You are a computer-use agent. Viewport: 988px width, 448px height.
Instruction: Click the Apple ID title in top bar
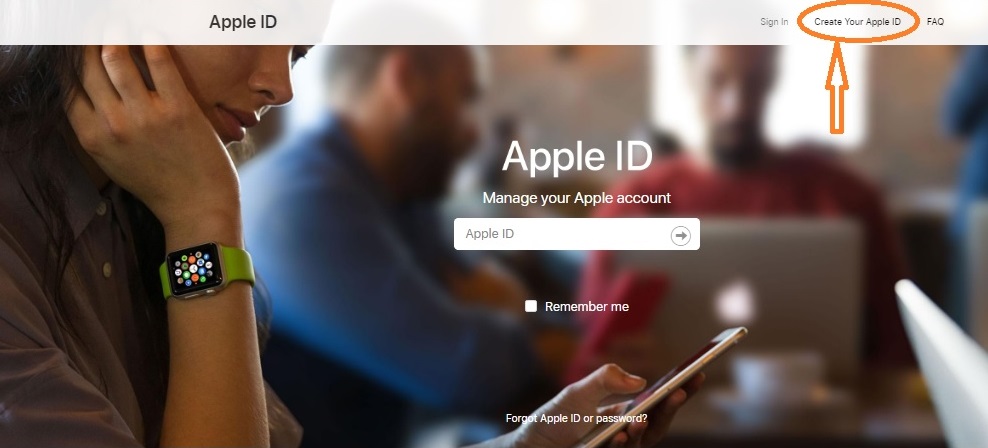pos(243,22)
